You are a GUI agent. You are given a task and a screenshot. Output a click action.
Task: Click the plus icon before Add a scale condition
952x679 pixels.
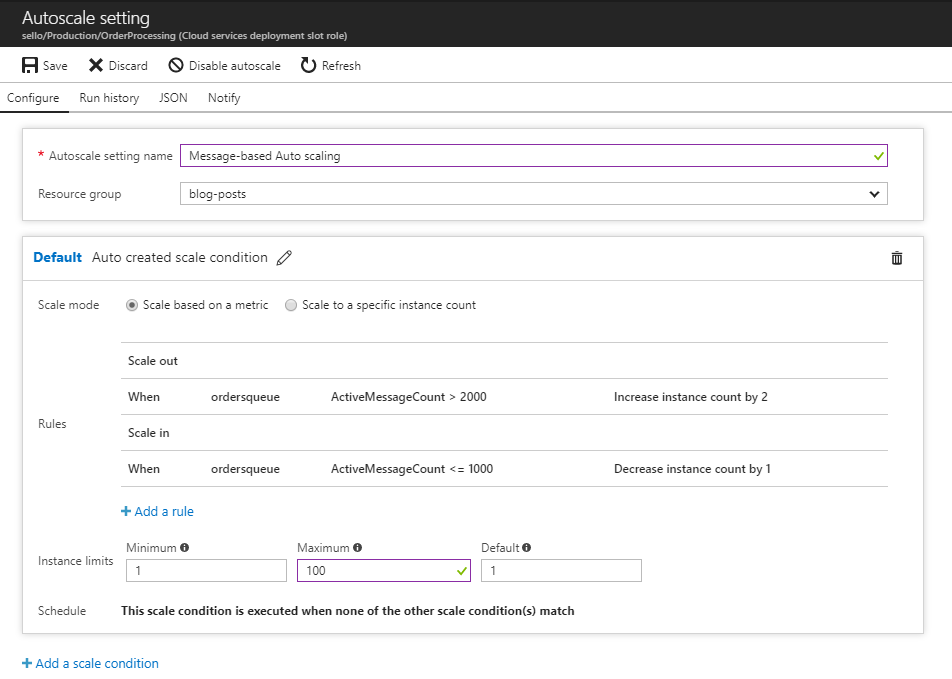27,663
